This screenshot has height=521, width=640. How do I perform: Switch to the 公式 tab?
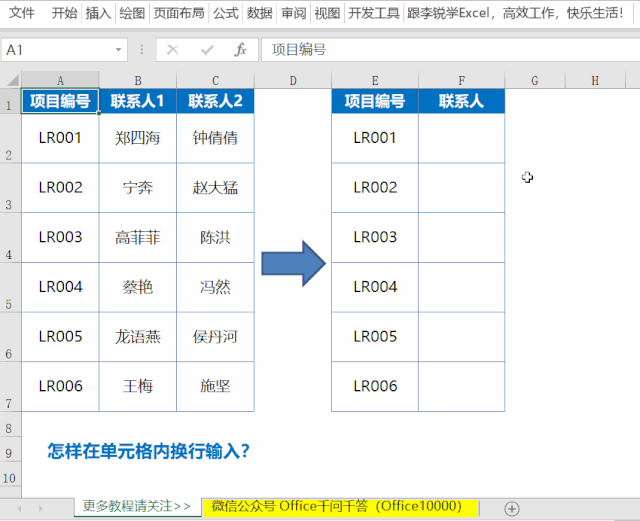coord(226,13)
